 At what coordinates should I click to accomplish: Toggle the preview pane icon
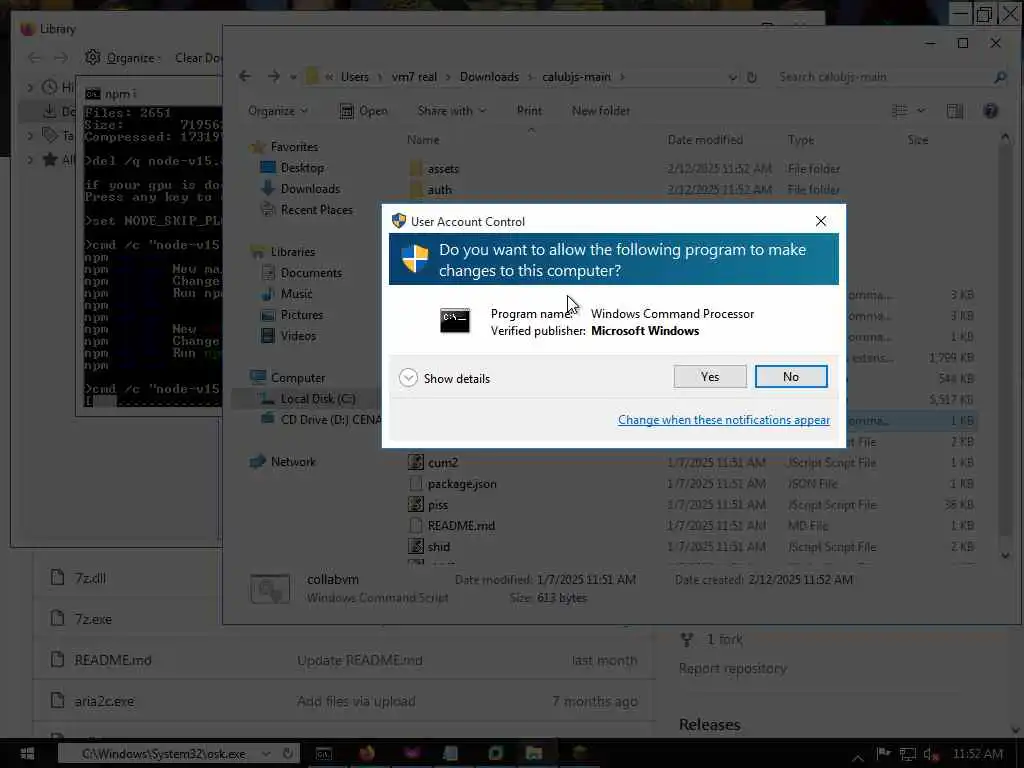pos(955,111)
